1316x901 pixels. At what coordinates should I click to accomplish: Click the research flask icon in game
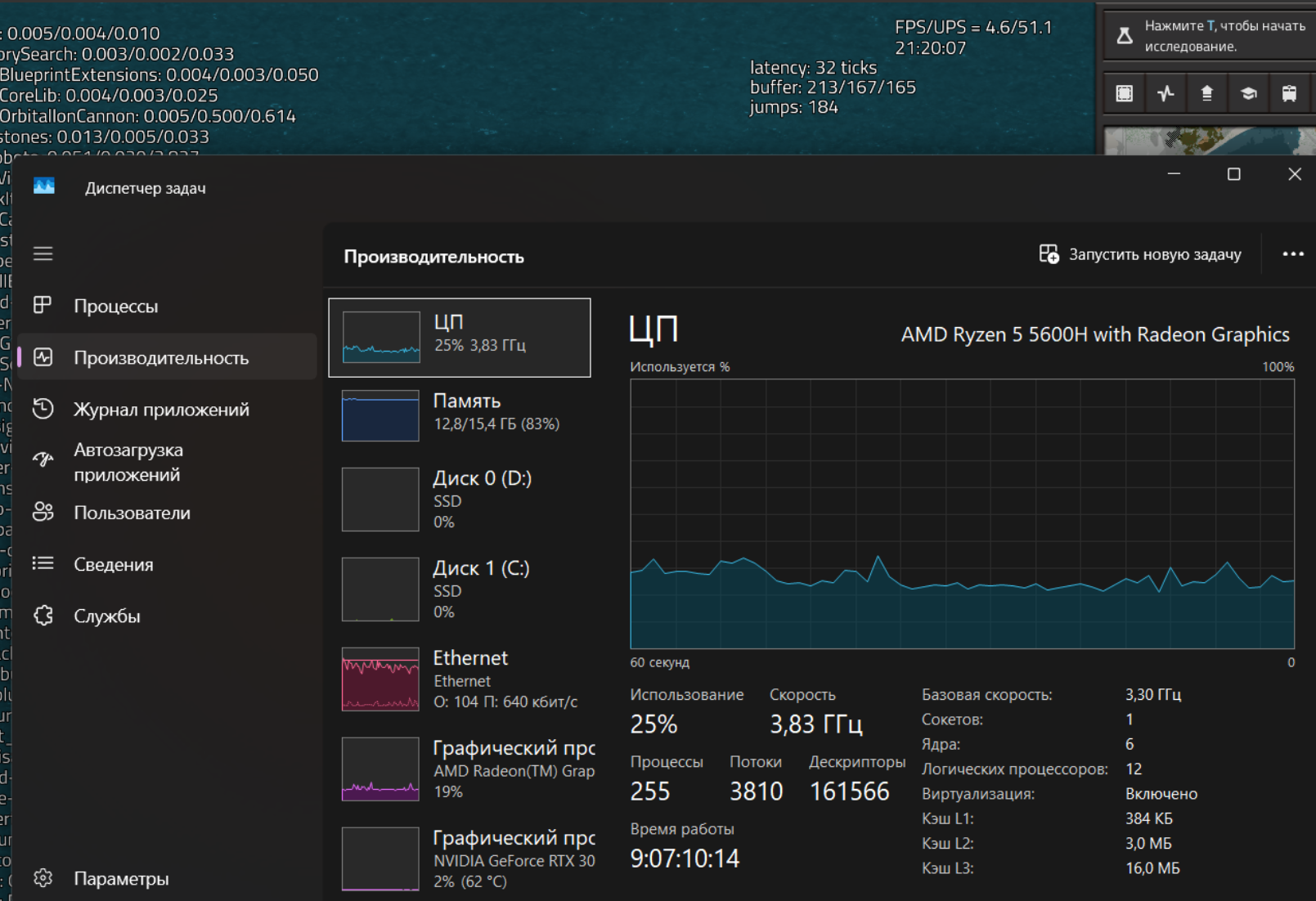pos(1125,36)
